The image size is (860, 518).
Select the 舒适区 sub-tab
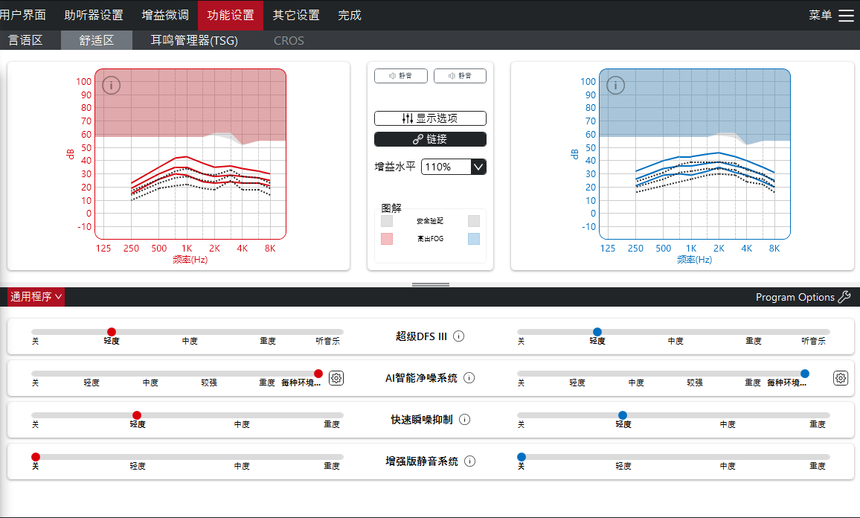click(x=97, y=41)
